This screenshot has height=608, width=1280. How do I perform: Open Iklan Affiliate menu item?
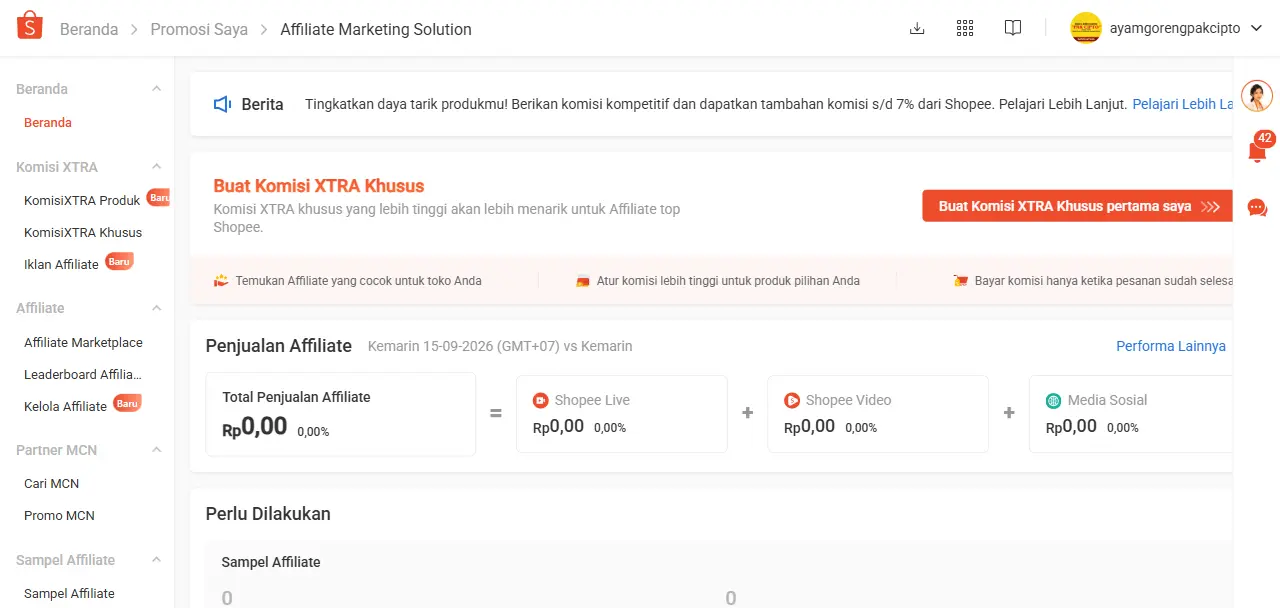point(61,265)
